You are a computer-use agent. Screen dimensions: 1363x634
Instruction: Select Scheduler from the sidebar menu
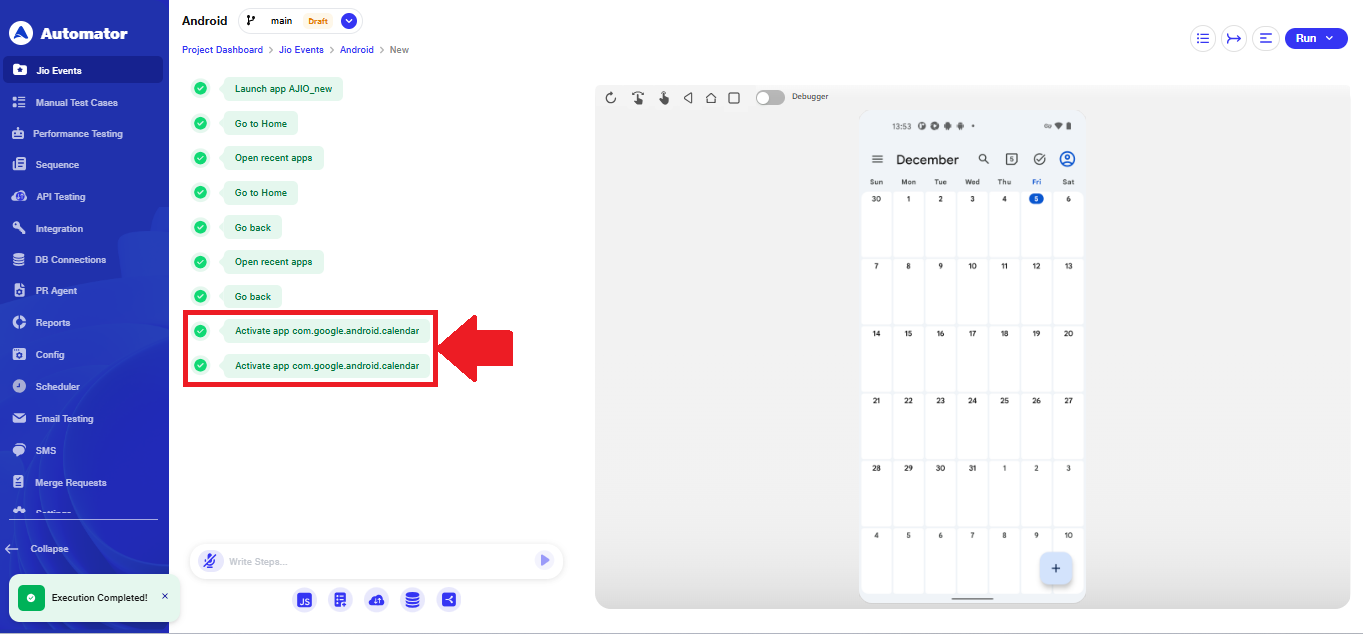[x=57, y=387]
